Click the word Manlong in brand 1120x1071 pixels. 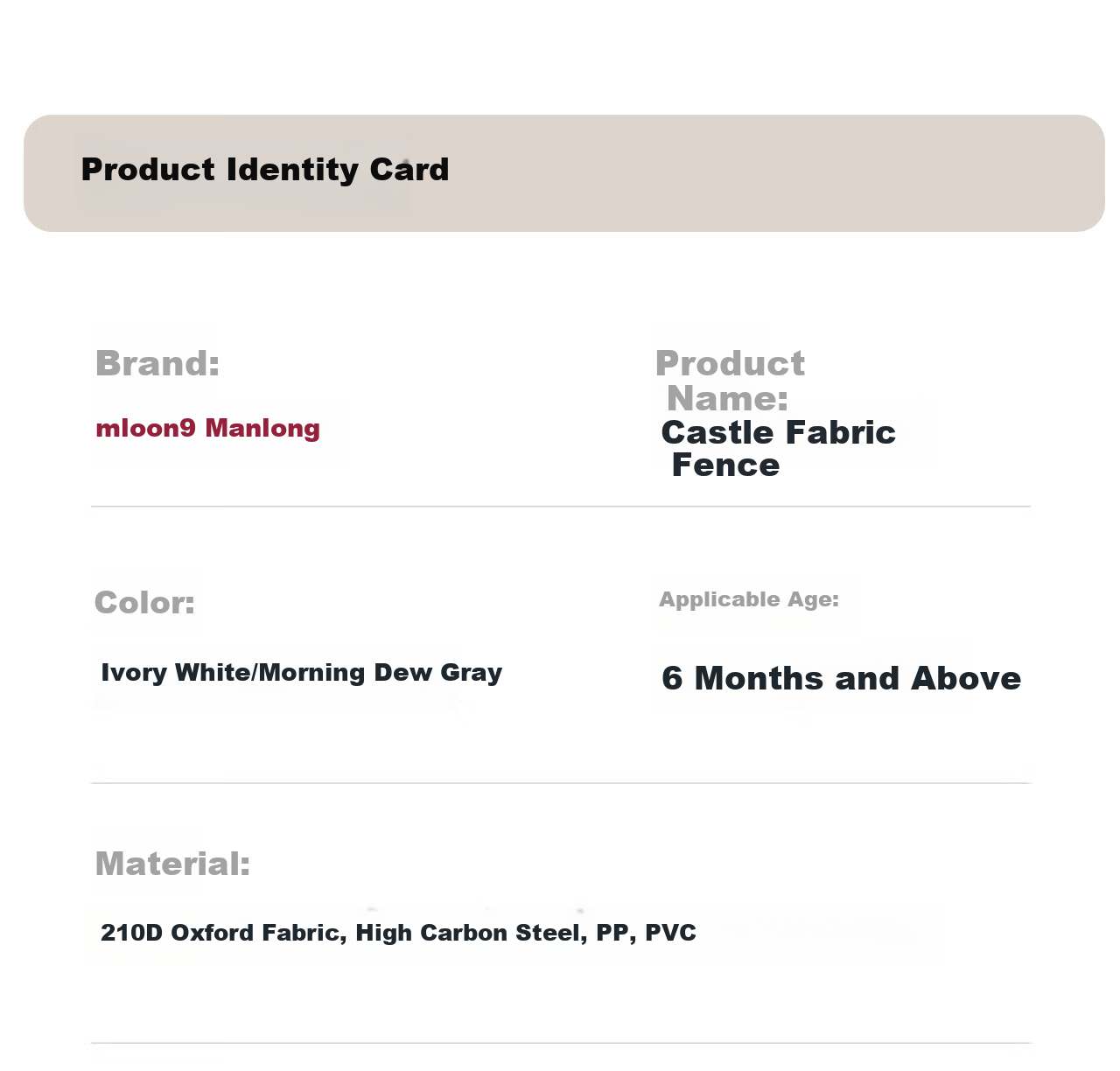(x=262, y=428)
